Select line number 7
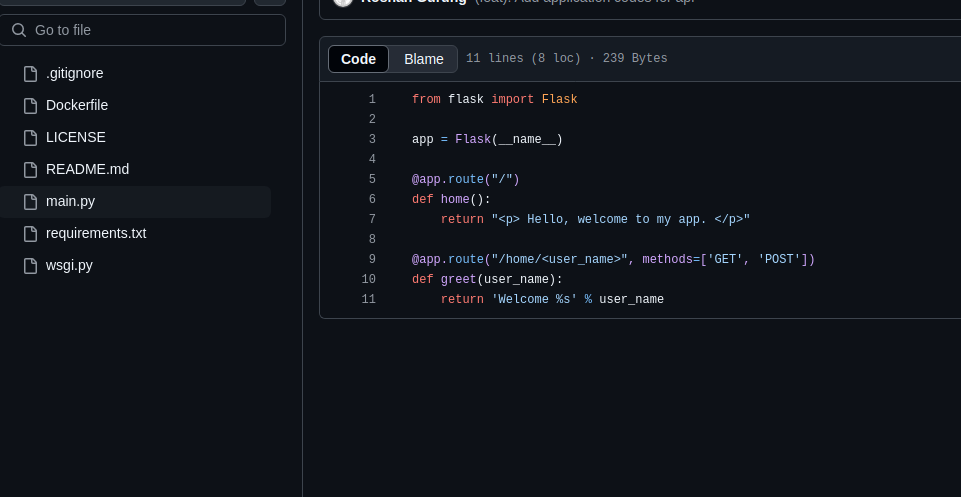This screenshot has height=497, width=961. pyautogui.click(x=372, y=219)
